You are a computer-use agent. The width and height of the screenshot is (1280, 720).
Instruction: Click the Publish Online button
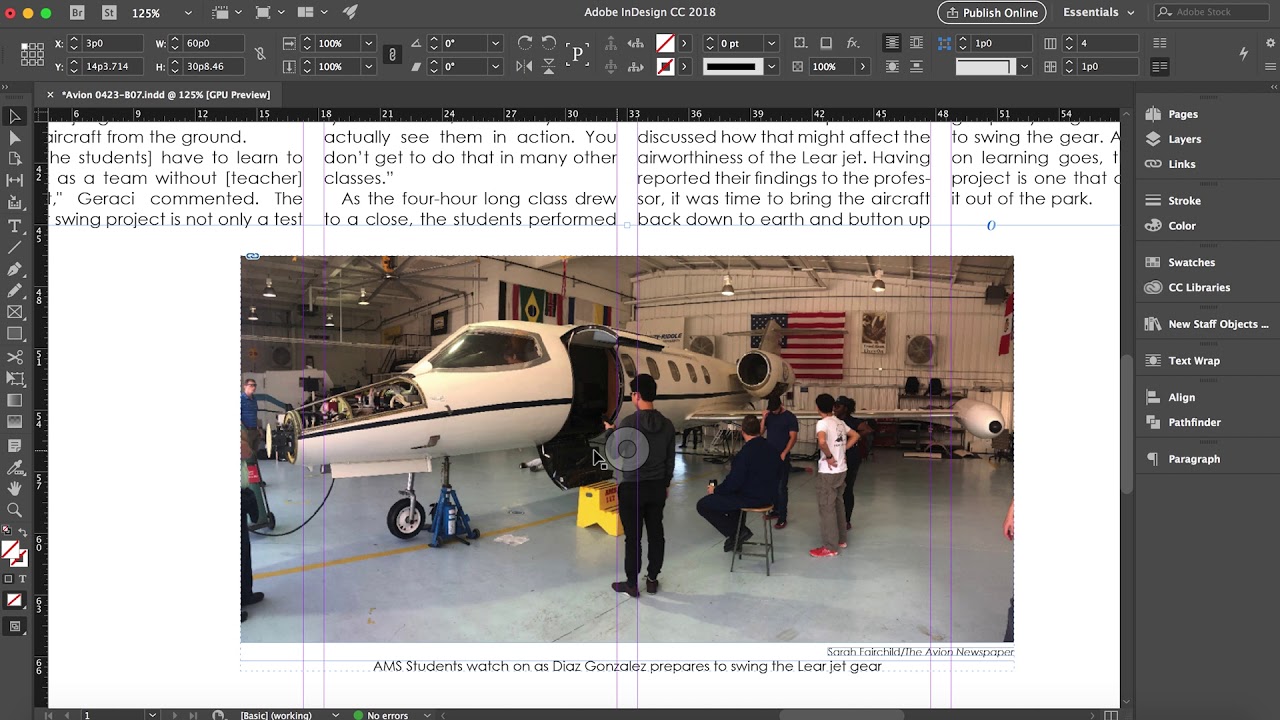pos(991,13)
